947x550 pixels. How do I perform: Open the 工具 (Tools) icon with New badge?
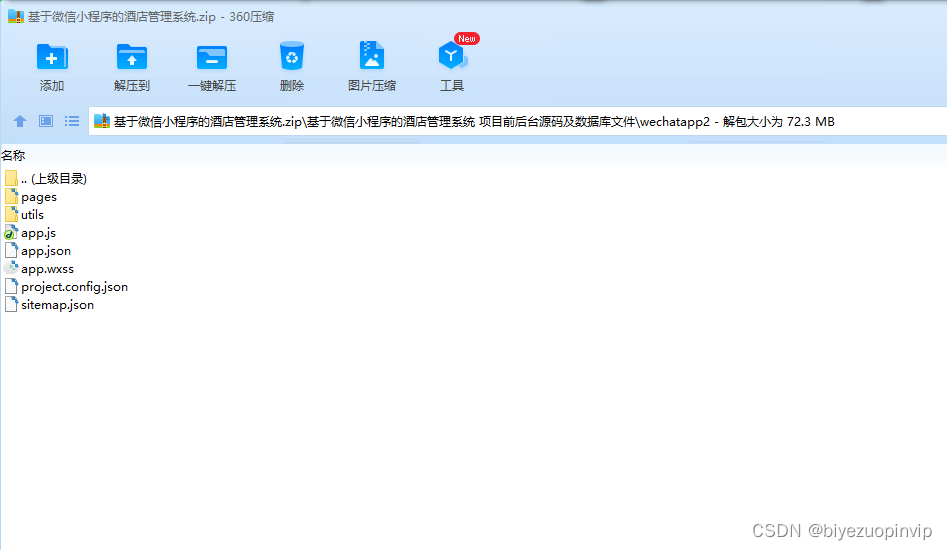[x=452, y=56]
